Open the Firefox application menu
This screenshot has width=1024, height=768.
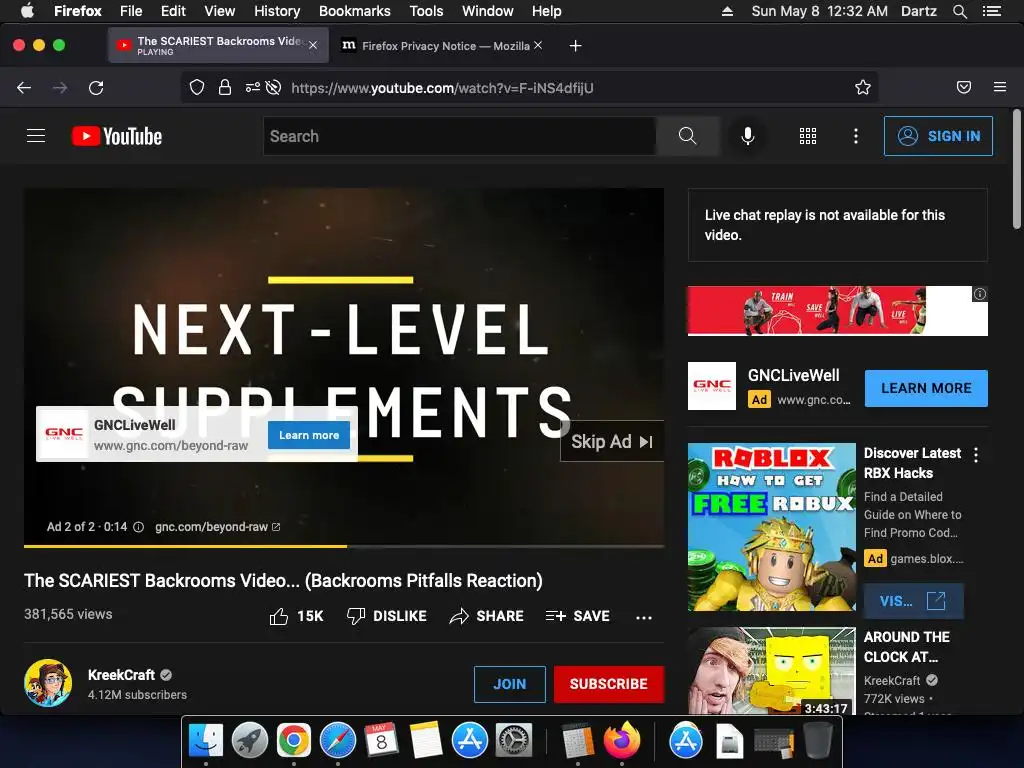coord(1000,87)
